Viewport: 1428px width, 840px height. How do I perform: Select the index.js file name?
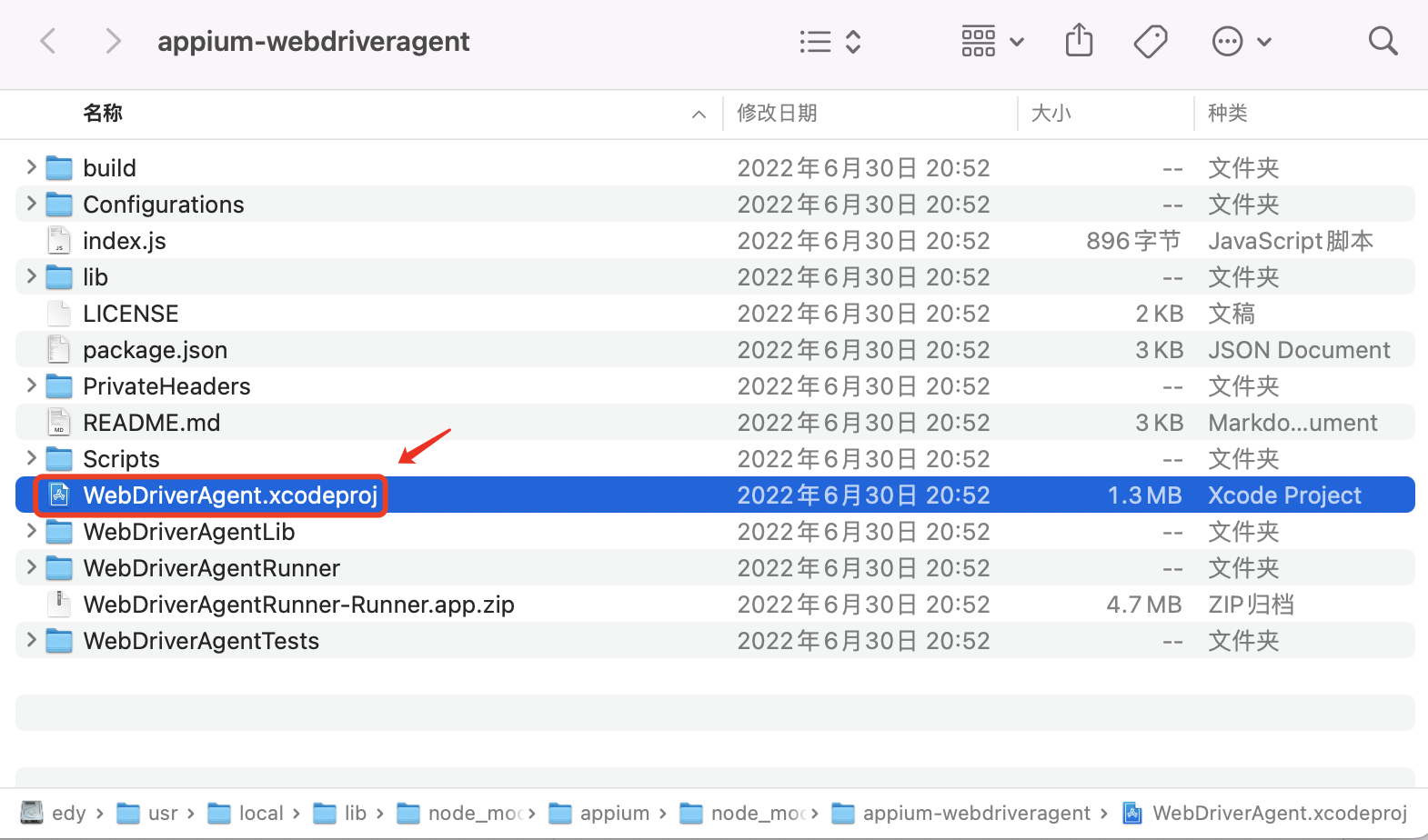(x=125, y=241)
